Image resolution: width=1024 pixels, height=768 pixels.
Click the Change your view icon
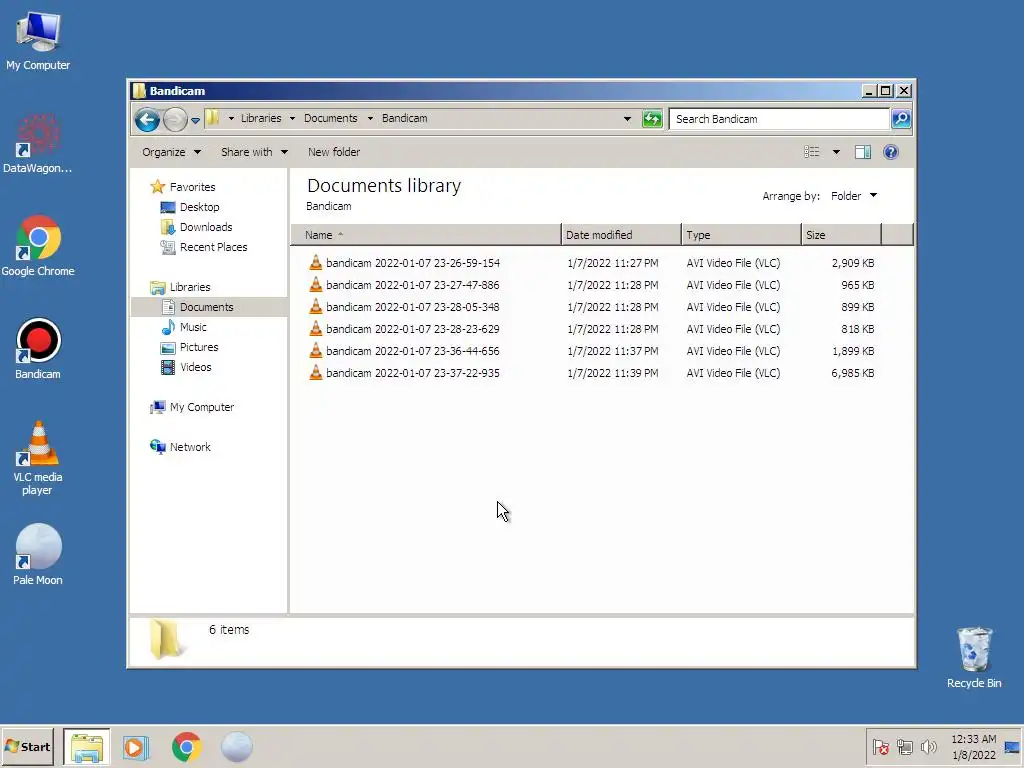click(812, 152)
